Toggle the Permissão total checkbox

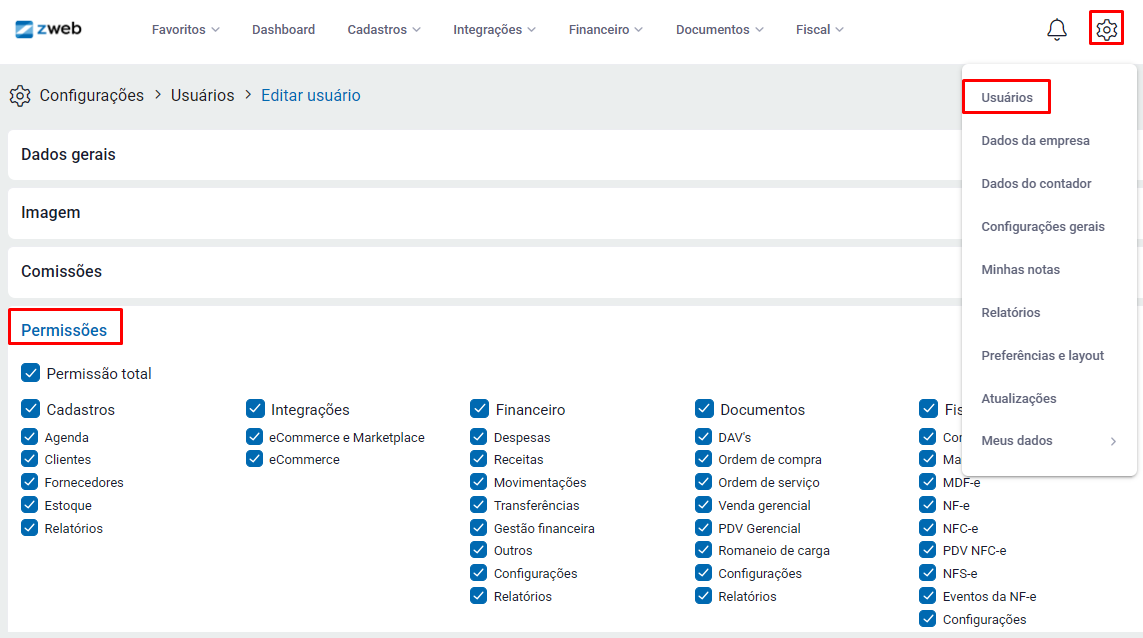coord(30,373)
